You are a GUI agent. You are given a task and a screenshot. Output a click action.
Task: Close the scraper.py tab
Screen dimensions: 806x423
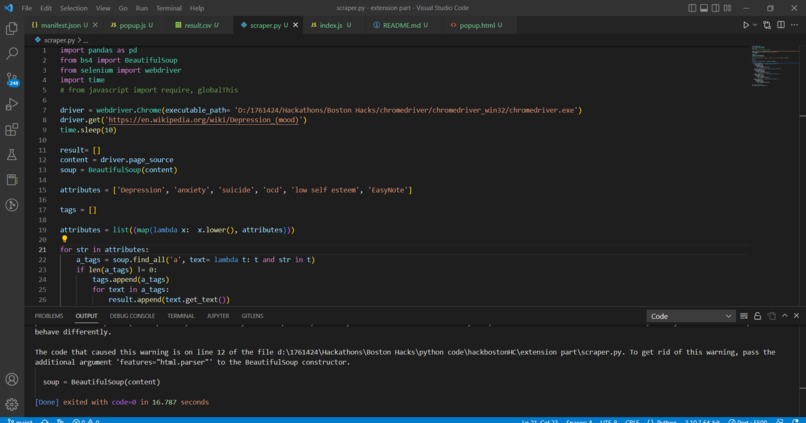[296, 25]
